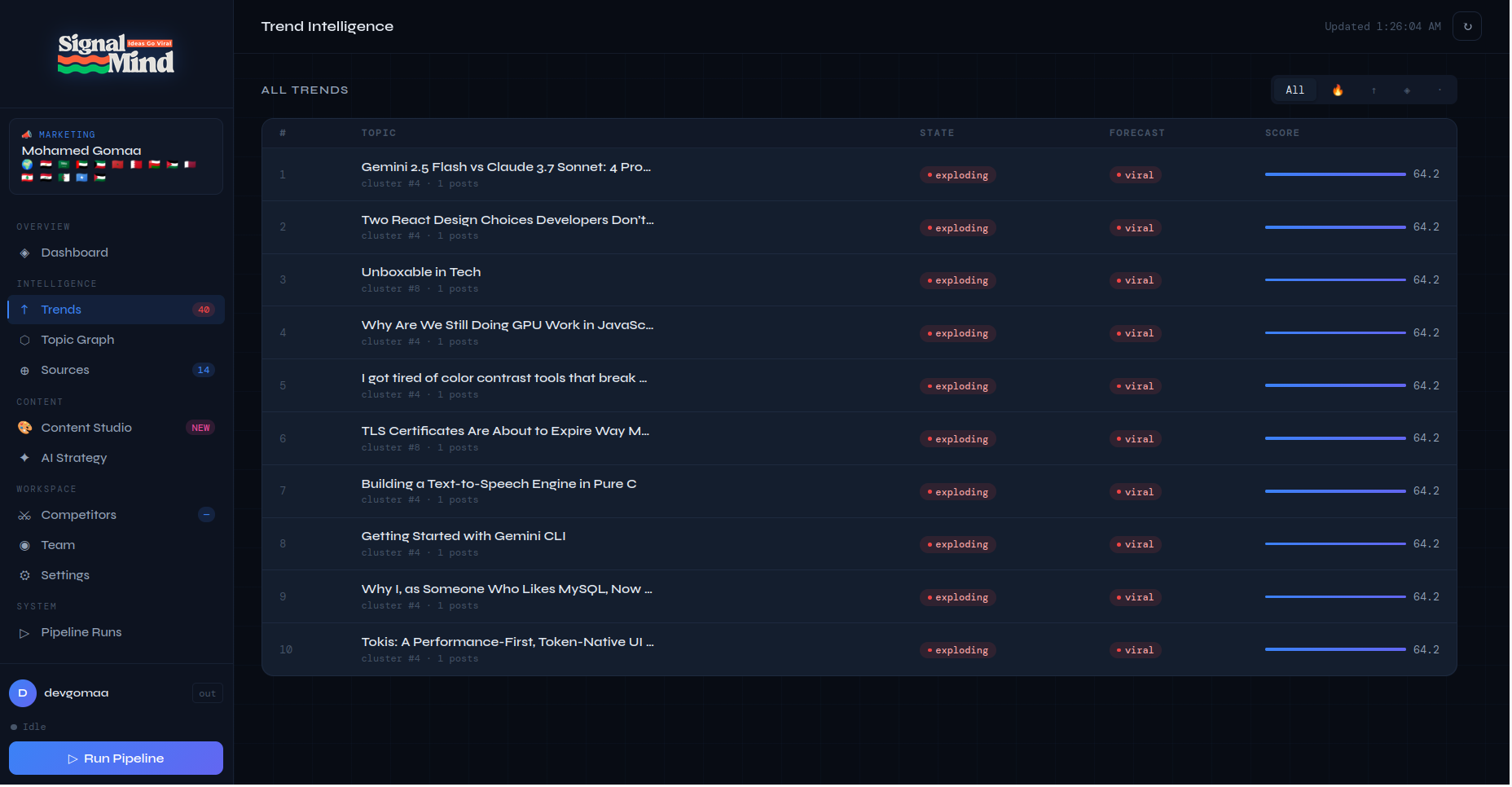
Task: Open topic 'Gemini 2.5 Flash vs Claude 3.7 Sonnet'
Action: click(506, 167)
